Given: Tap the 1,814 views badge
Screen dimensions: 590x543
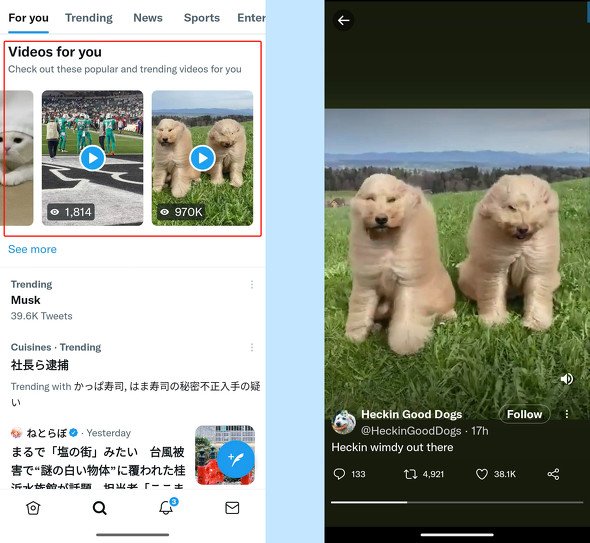Looking at the screenshot, I should [71, 212].
